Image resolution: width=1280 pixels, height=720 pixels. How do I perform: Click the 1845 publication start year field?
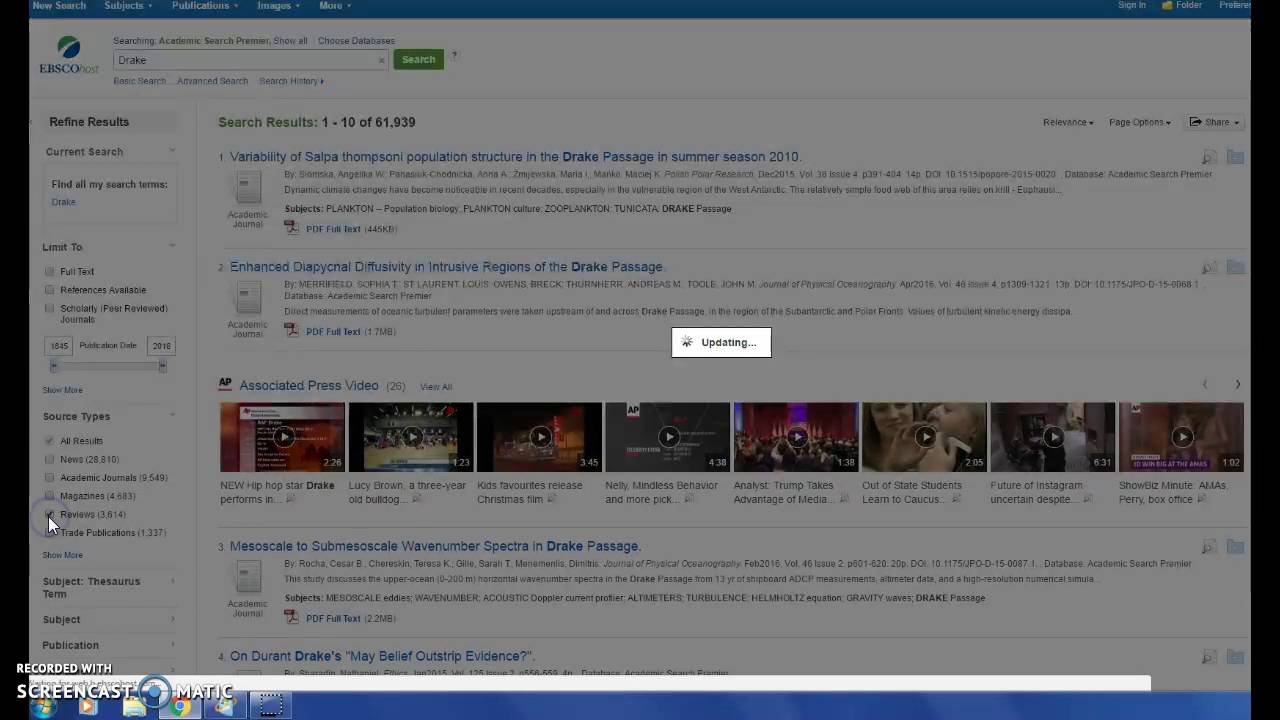point(60,346)
